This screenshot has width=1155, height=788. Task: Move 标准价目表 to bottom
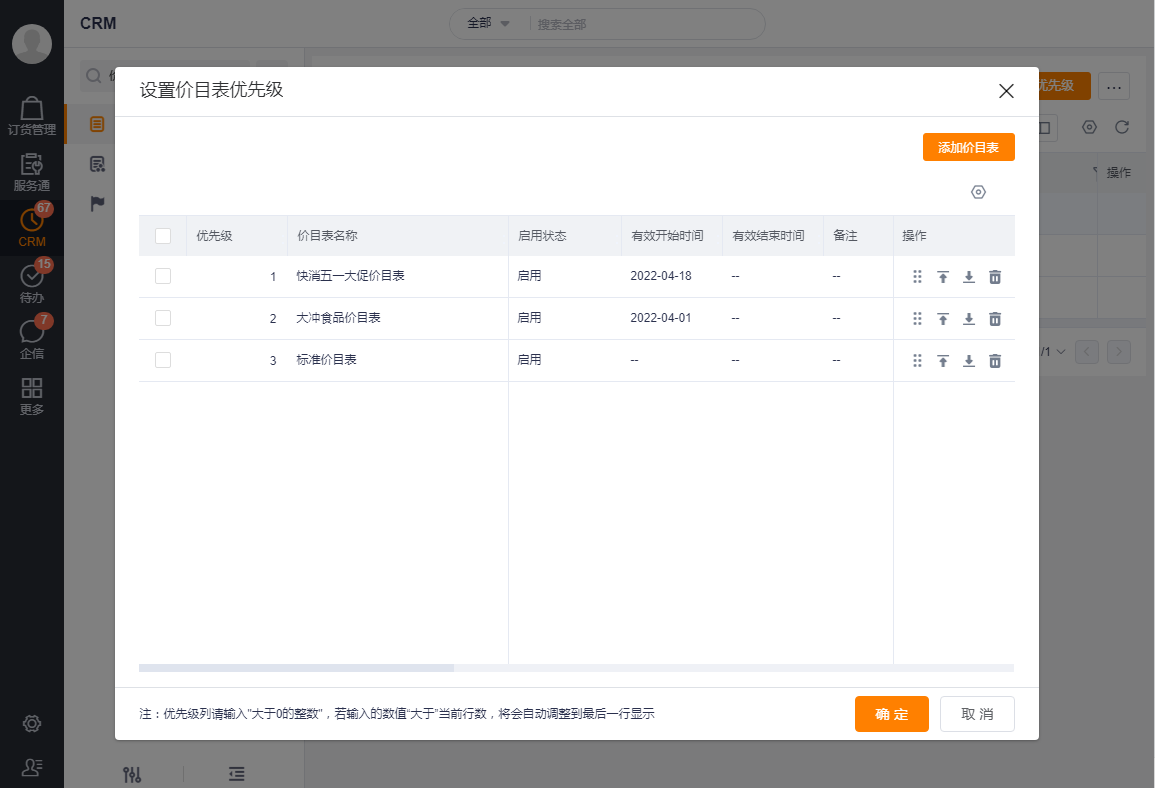969,361
